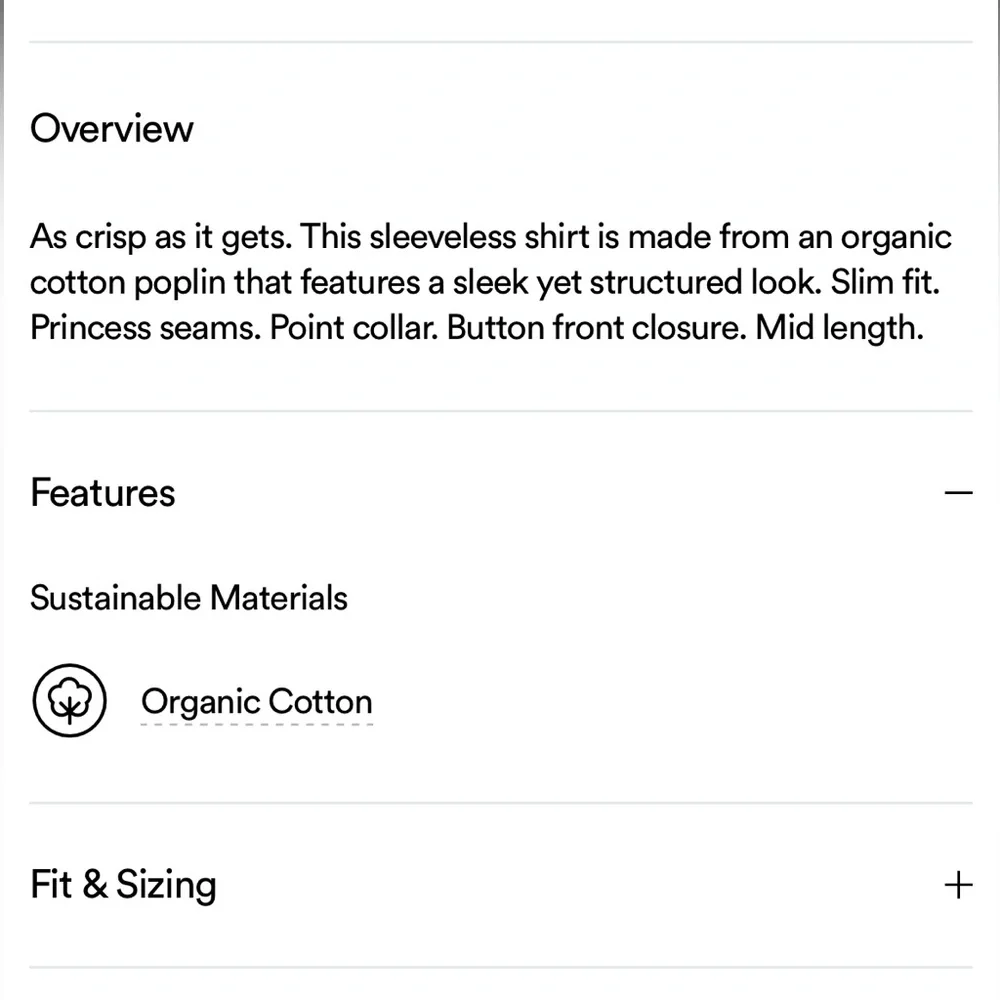Open the Organic Cotton dotted-underline link
The width and height of the screenshot is (1000, 1000).
click(257, 702)
